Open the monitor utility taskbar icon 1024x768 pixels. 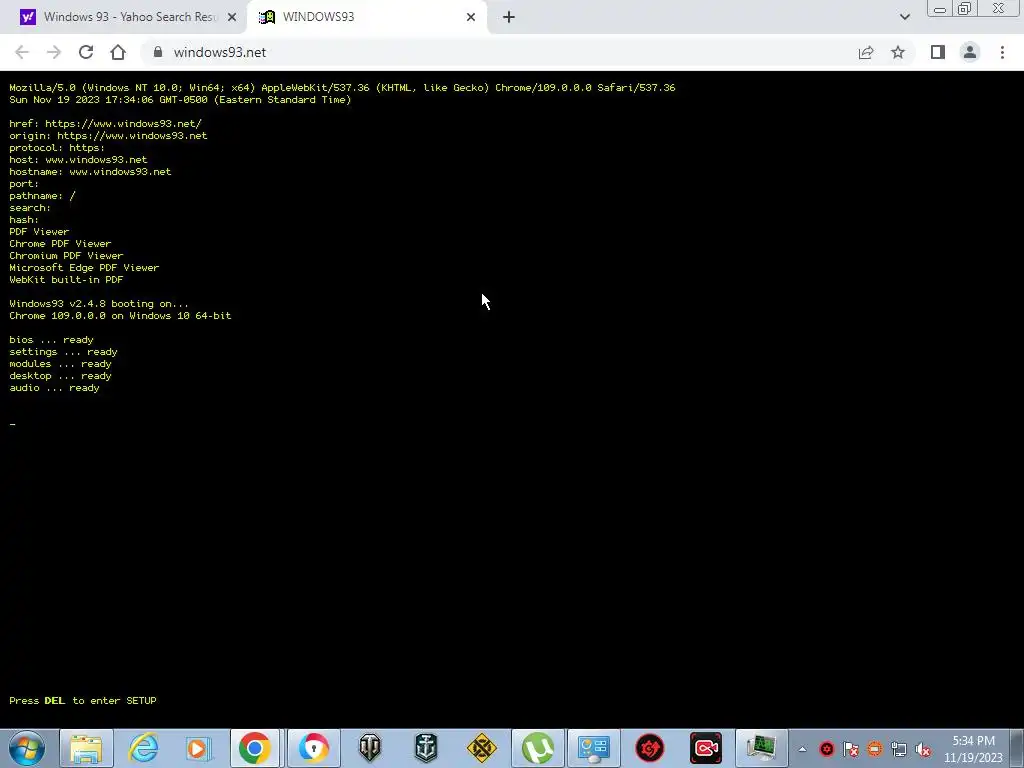[761, 748]
